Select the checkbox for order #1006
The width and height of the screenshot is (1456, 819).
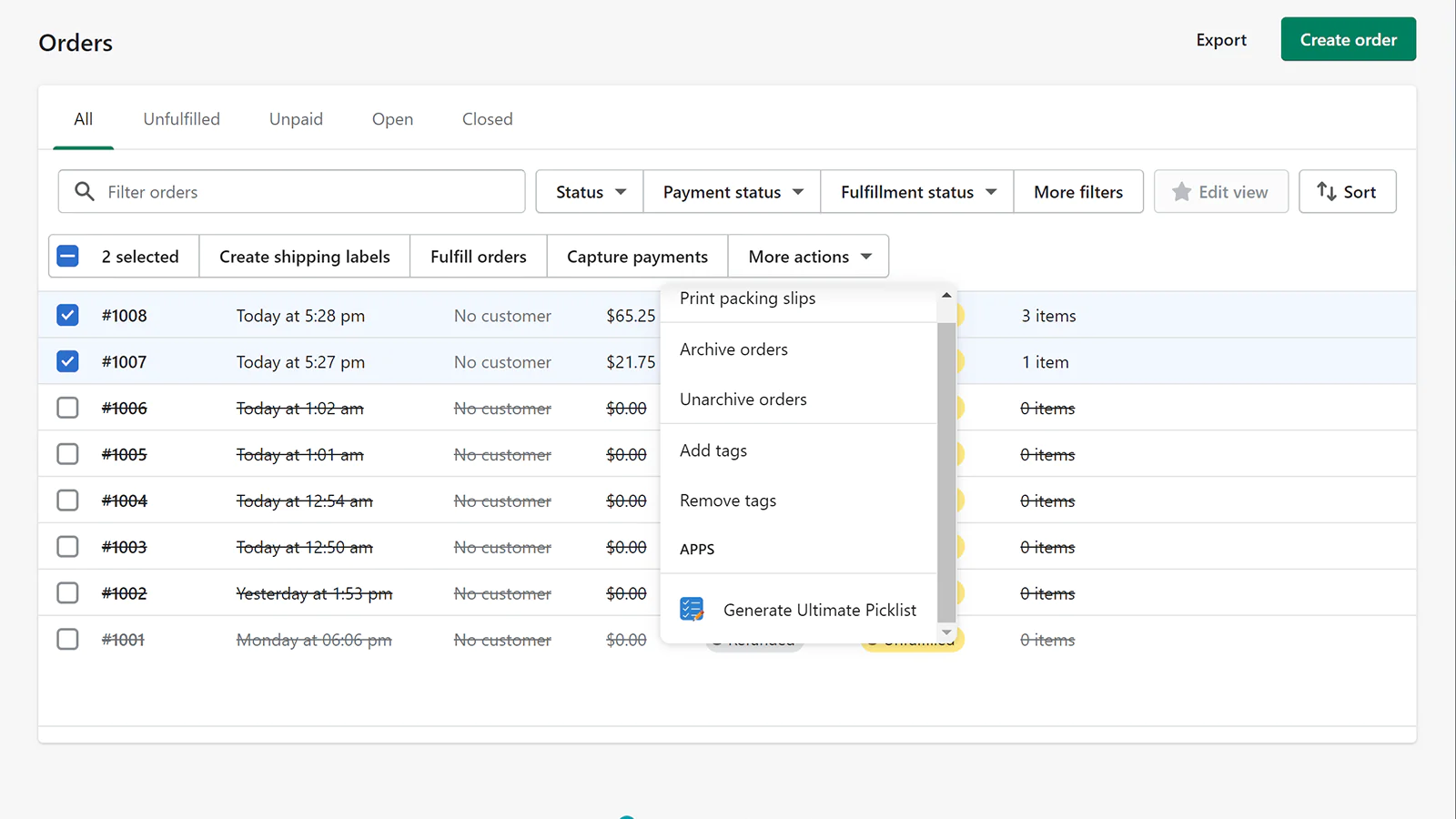(68, 408)
